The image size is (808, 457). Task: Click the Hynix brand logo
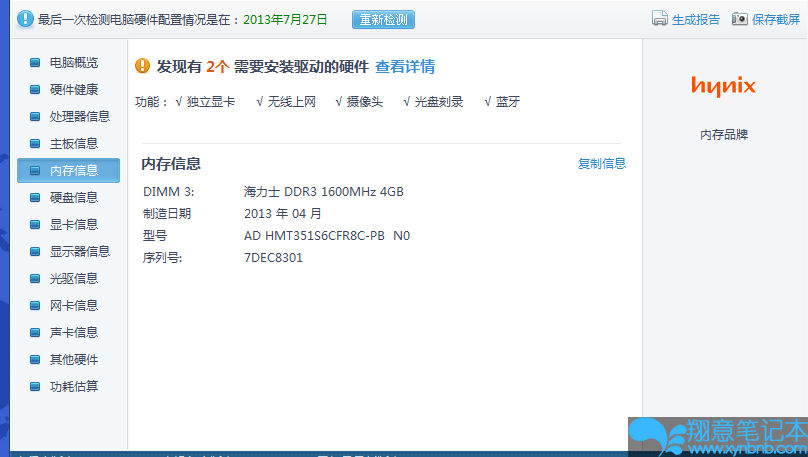pos(724,85)
